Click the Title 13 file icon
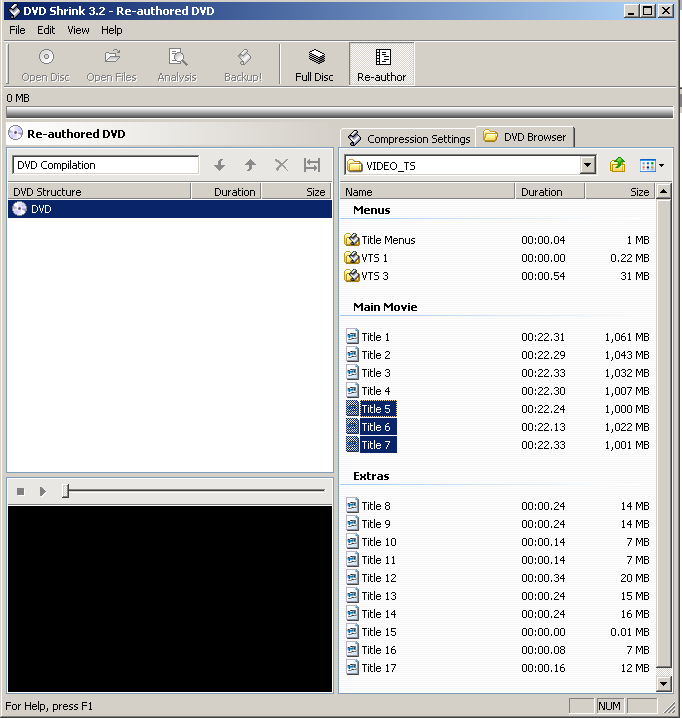Image resolution: width=682 pixels, height=718 pixels. pyautogui.click(x=352, y=596)
